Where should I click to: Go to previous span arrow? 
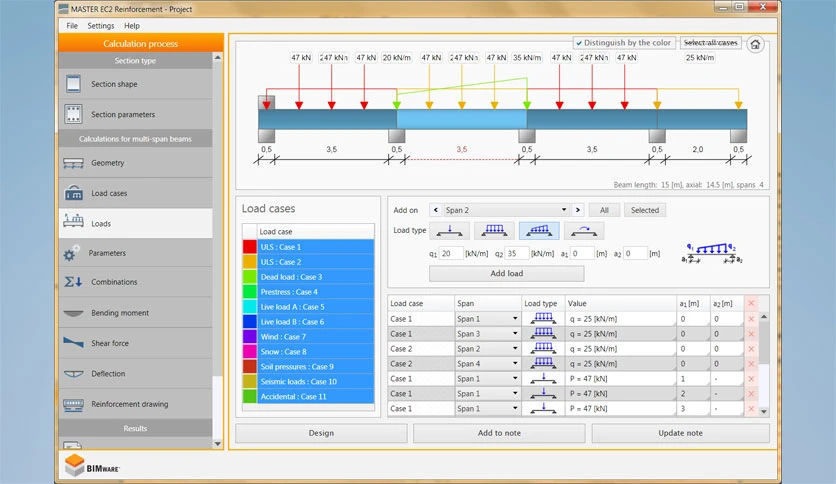point(436,210)
